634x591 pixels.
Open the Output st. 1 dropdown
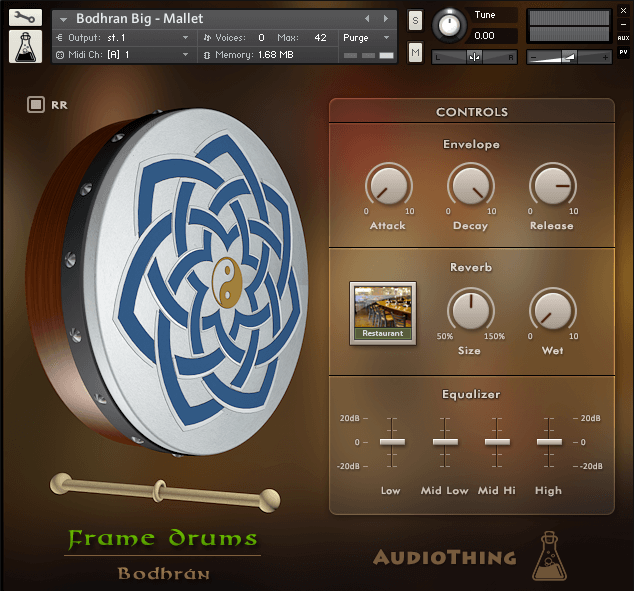point(125,38)
